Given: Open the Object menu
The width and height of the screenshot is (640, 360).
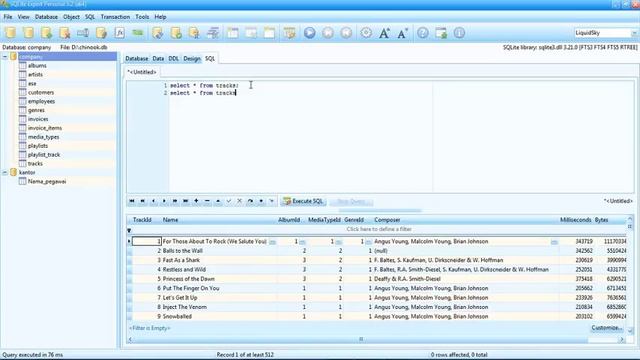Looking at the screenshot, I should (71, 17).
